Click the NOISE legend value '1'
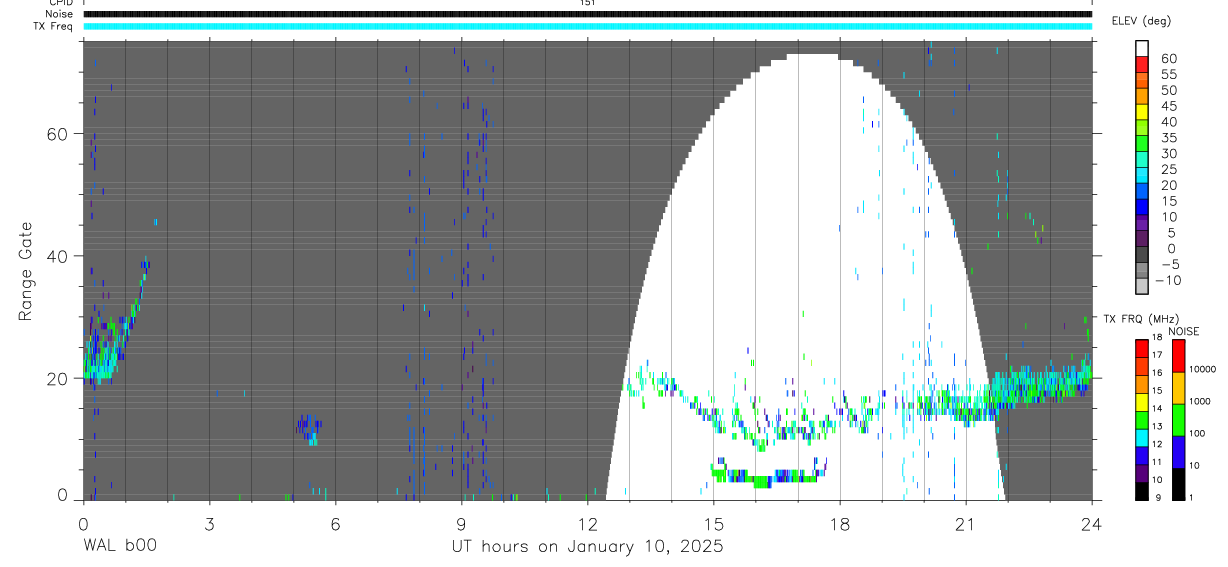The height and width of the screenshot is (567, 1228). click(x=1192, y=497)
